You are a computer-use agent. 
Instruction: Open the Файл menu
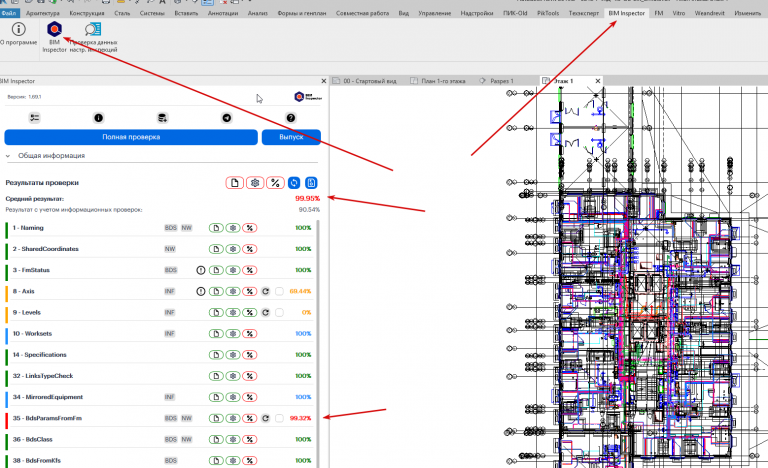[9, 13]
